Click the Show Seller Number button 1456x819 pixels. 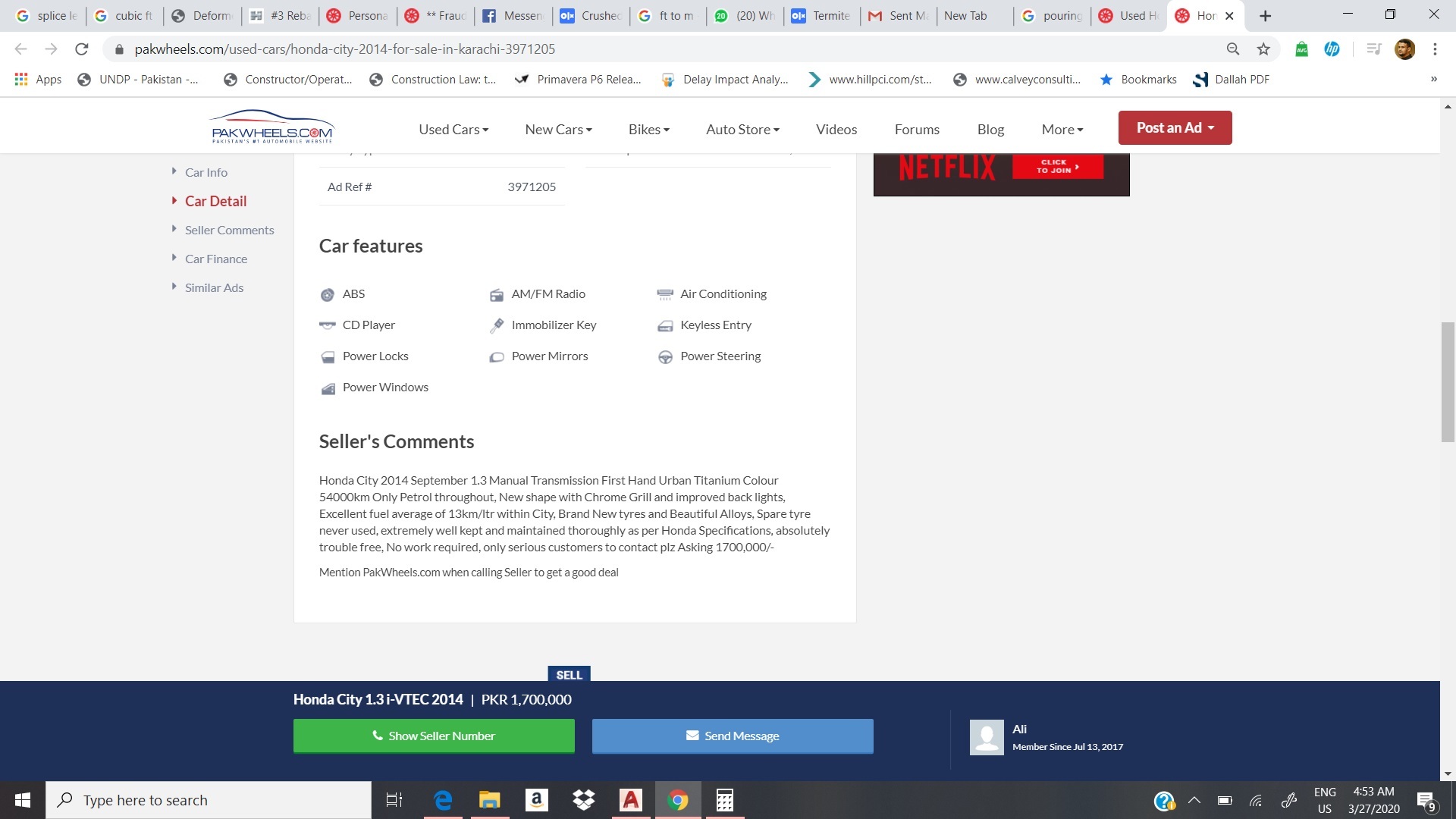(x=434, y=736)
